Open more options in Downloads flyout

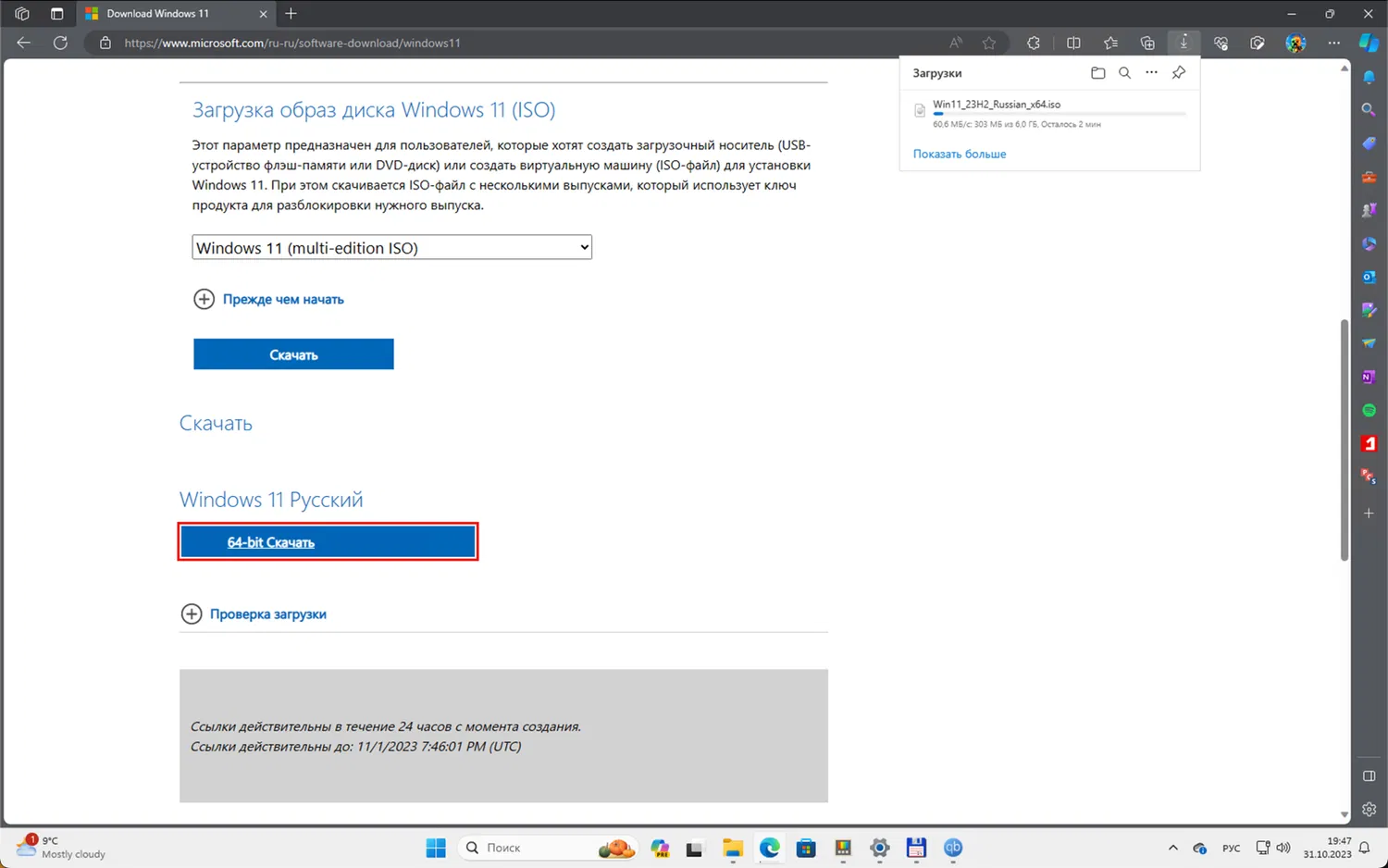[1151, 73]
